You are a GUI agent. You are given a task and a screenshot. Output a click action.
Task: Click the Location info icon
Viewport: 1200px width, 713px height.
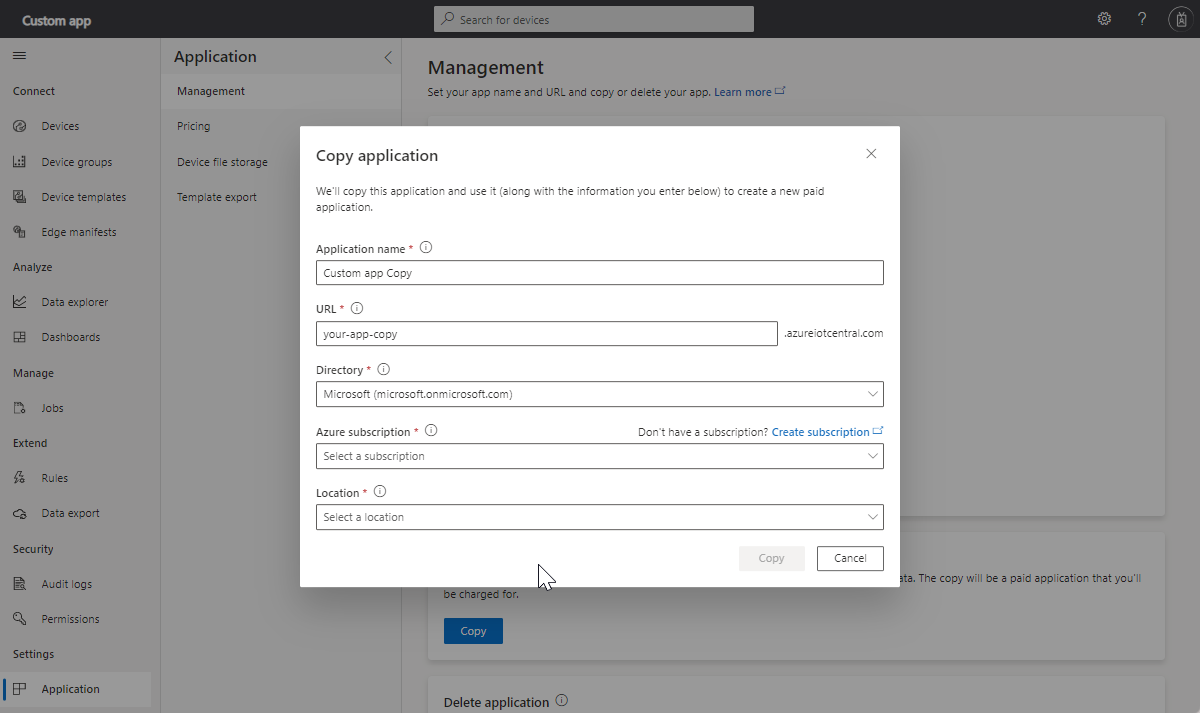(x=380, y=492)
